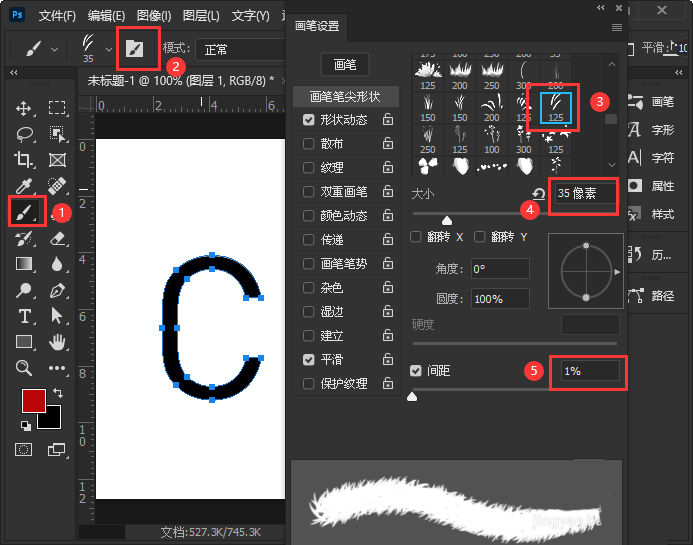Select the Lasso tool

coord(24,134)
